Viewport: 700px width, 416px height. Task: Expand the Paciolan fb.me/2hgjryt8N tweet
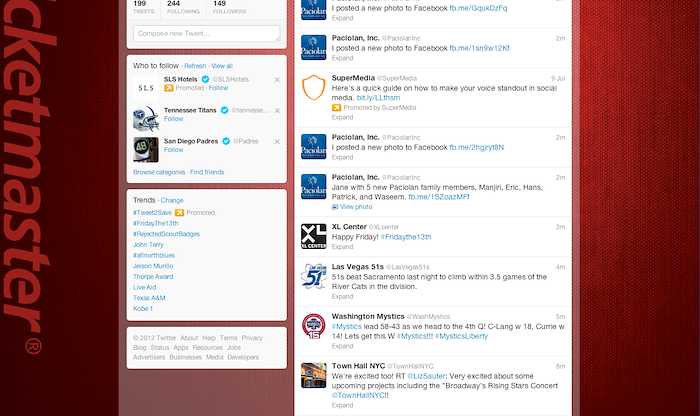[342, 157]
